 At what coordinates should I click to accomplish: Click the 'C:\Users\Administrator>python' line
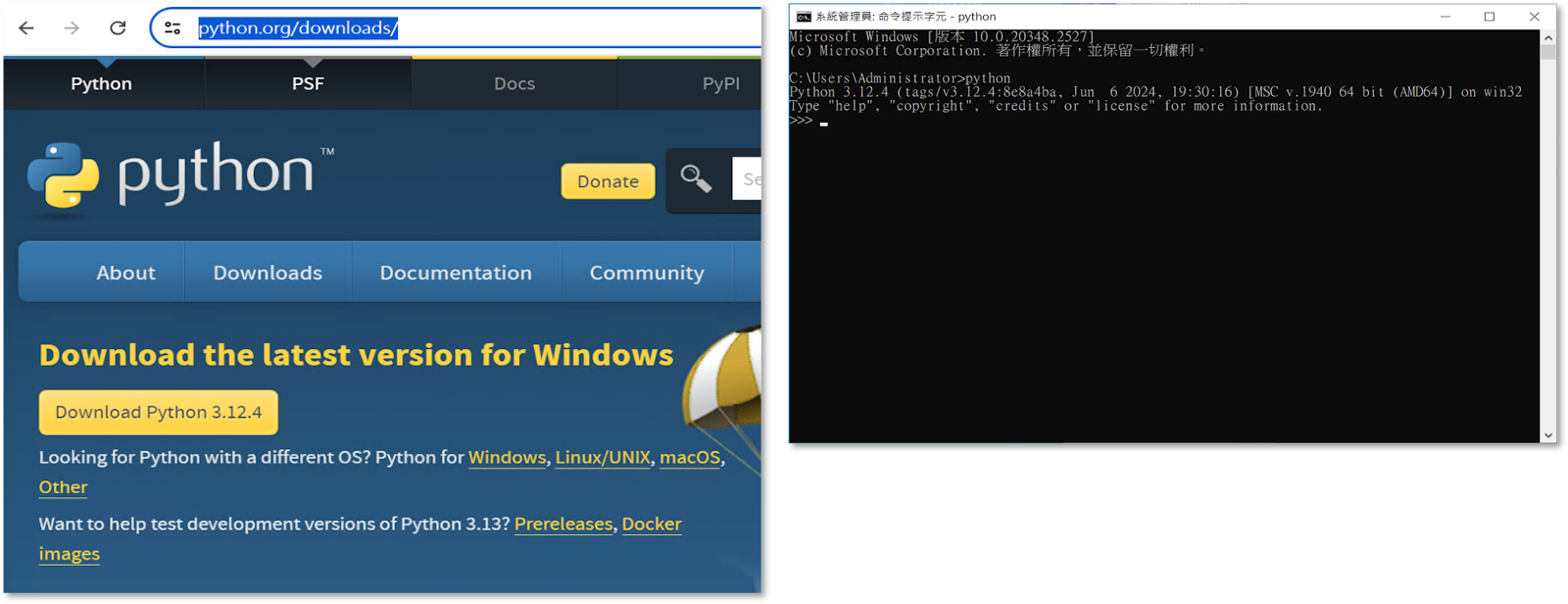click(900, 78)
